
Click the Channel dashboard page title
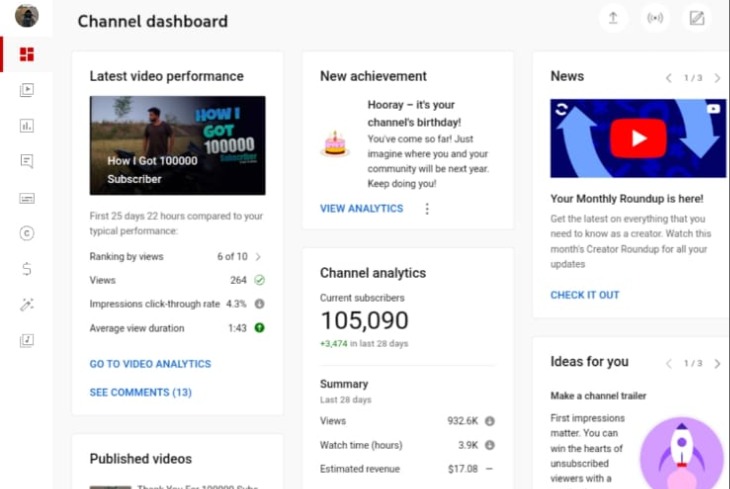tap(153, 21)
